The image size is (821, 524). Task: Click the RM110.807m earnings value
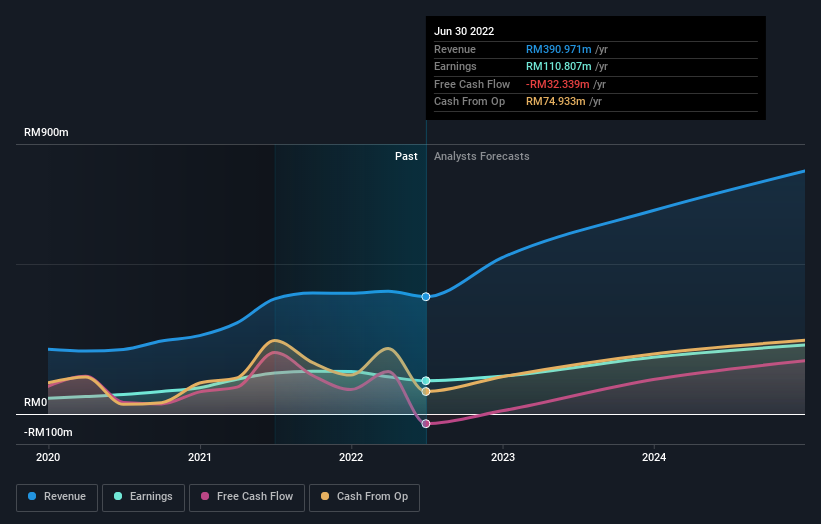559,66
